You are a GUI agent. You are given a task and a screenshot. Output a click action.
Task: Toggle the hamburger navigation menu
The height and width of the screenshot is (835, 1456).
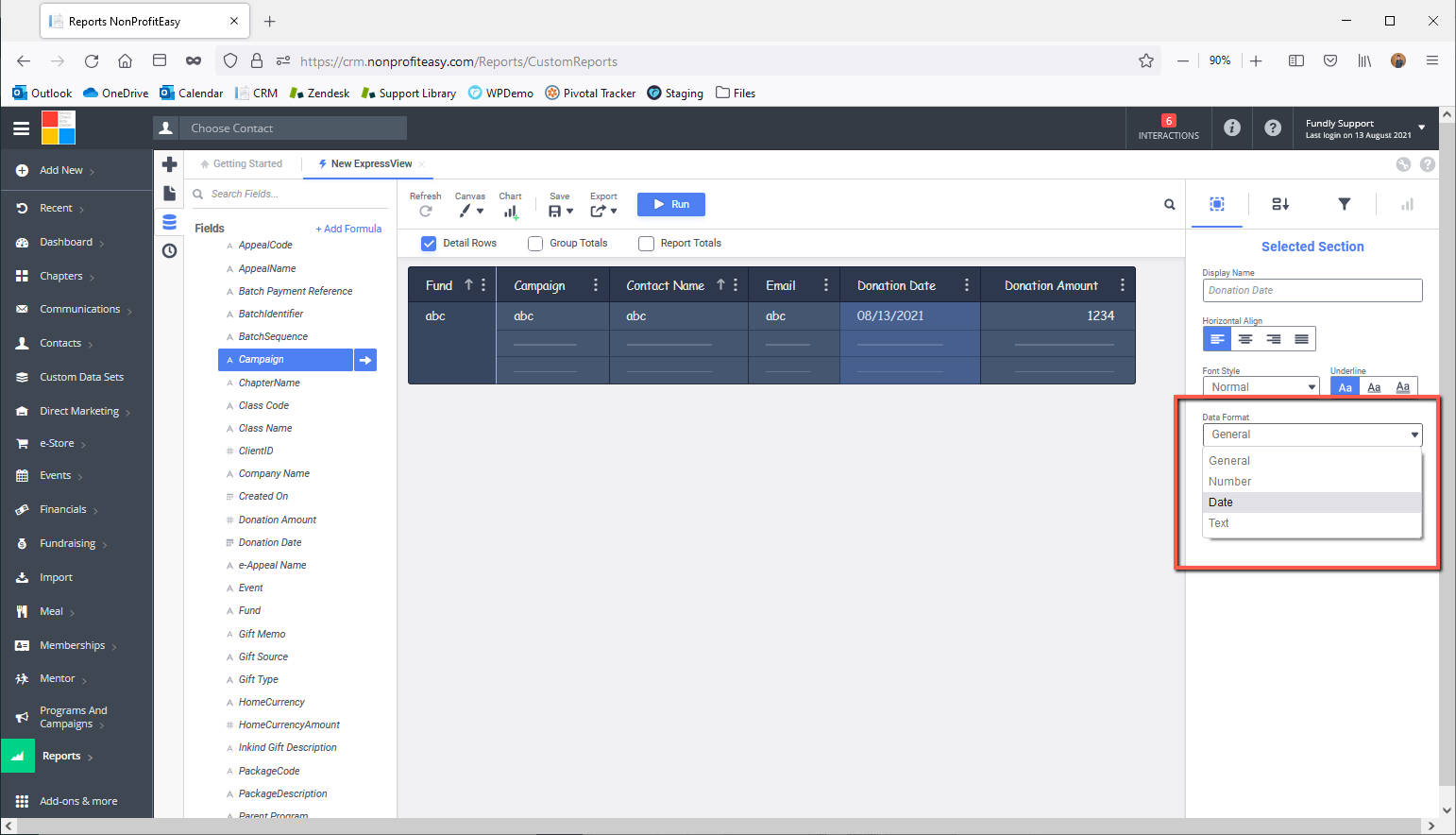tap(21, 128)
